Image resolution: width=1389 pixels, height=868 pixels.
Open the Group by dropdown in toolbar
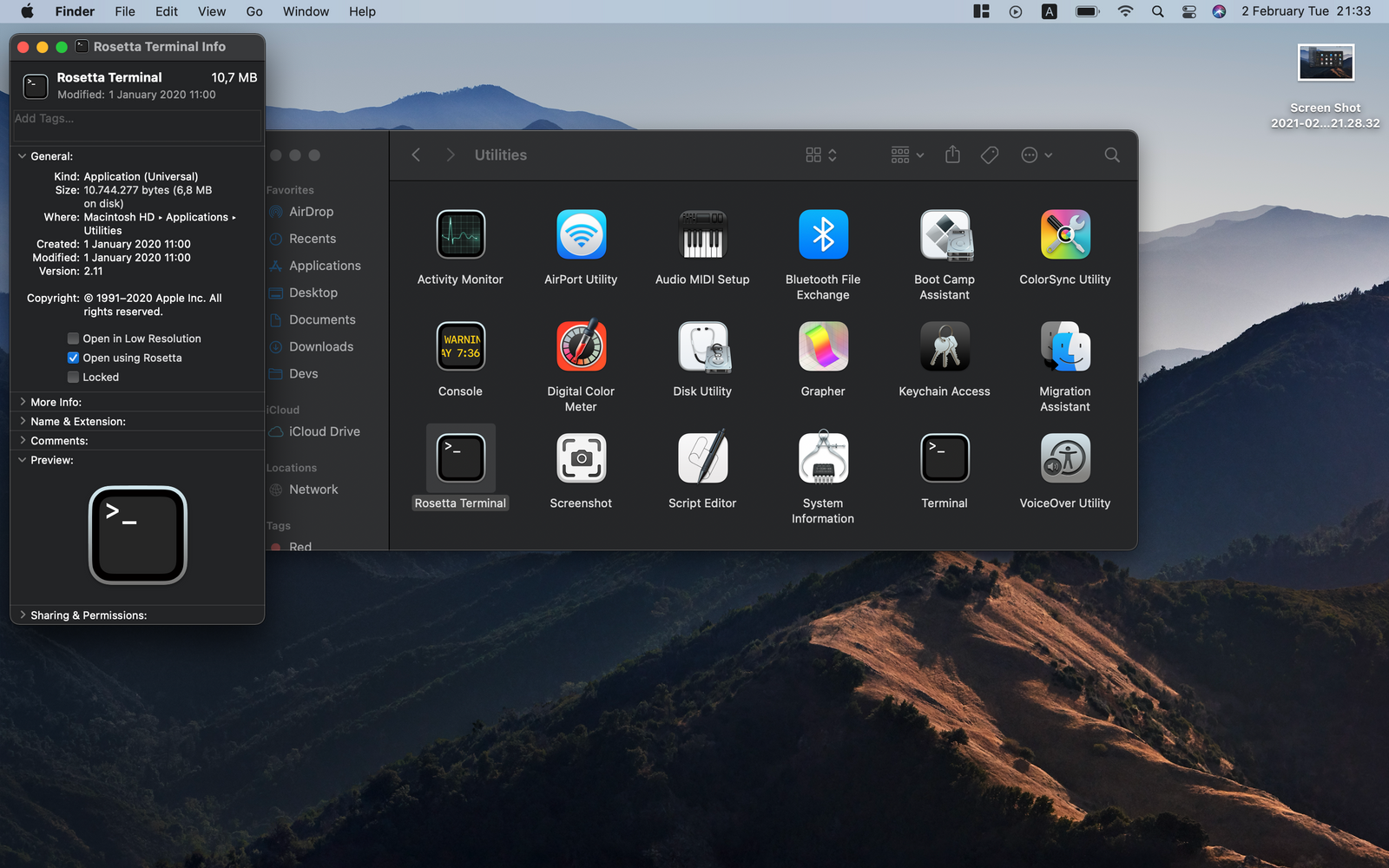click(x=907, y=155)
